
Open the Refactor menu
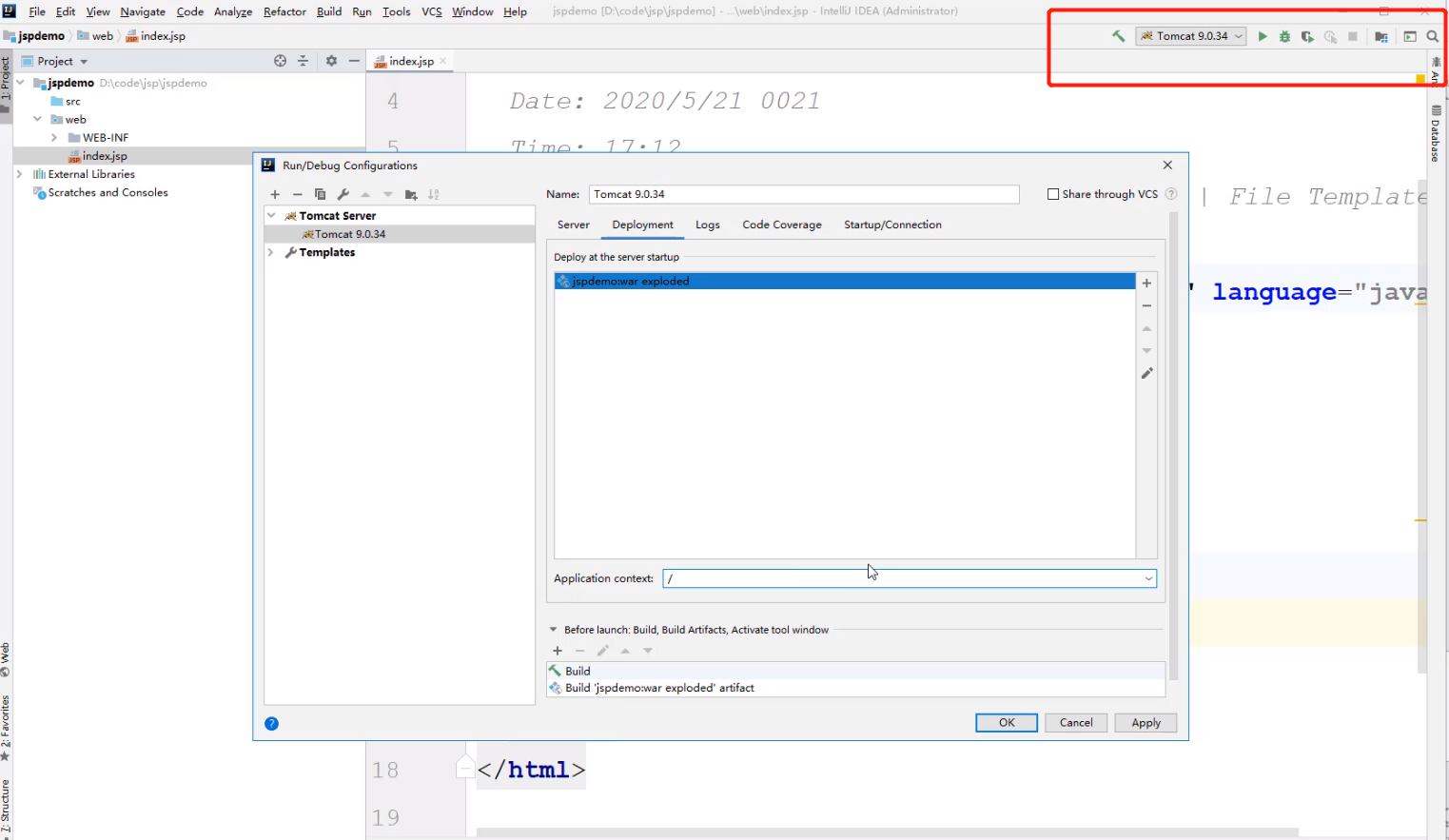tap(284, 11)
